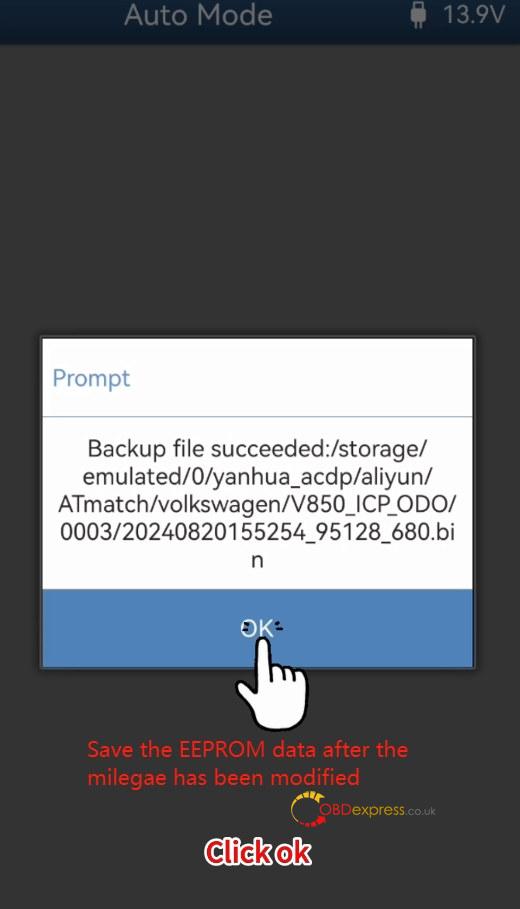
Task: Tap "emulated/0/yanhua_acdp/aliyun/" path line
Action: pyautogui.click(x=257, y=476)
